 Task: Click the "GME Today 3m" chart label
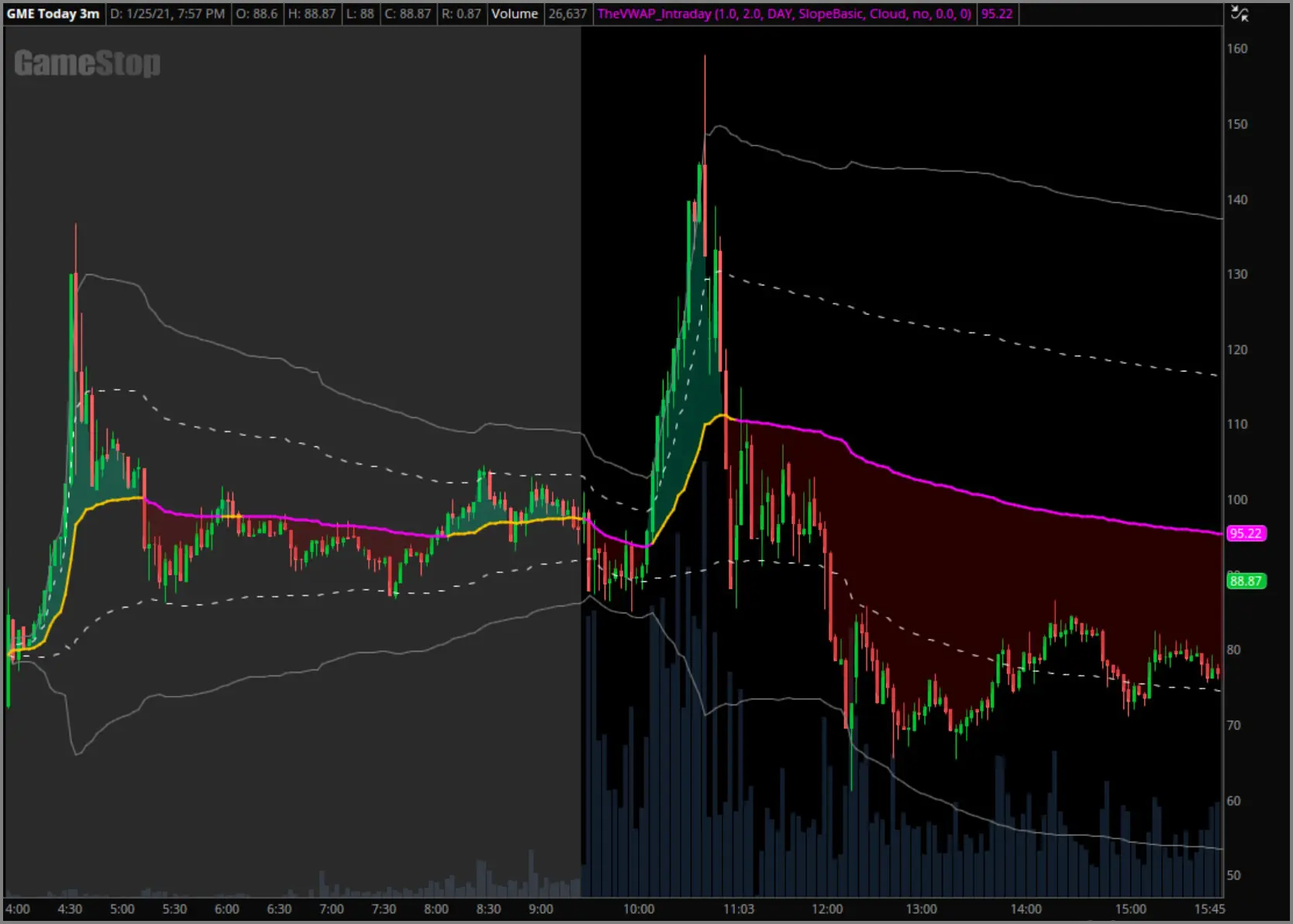click(53, 14)
